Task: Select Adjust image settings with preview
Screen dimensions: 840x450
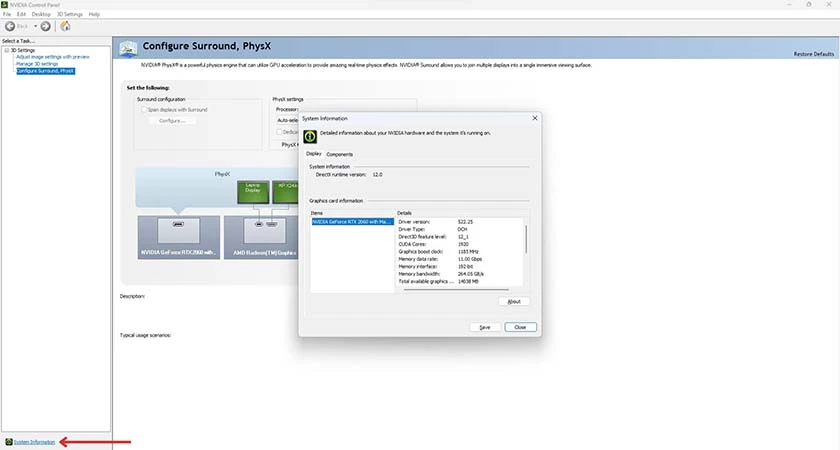Action: coord(52,57)
